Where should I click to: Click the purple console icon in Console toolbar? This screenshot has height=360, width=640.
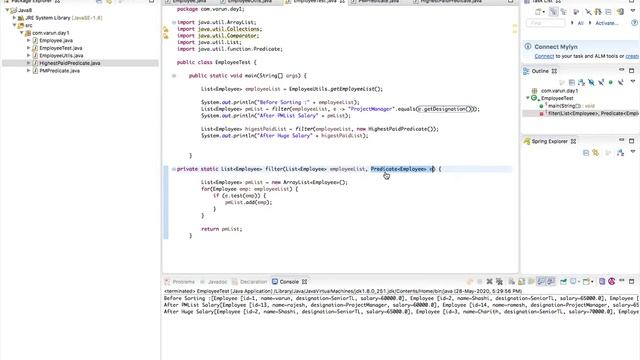(602, 282)
